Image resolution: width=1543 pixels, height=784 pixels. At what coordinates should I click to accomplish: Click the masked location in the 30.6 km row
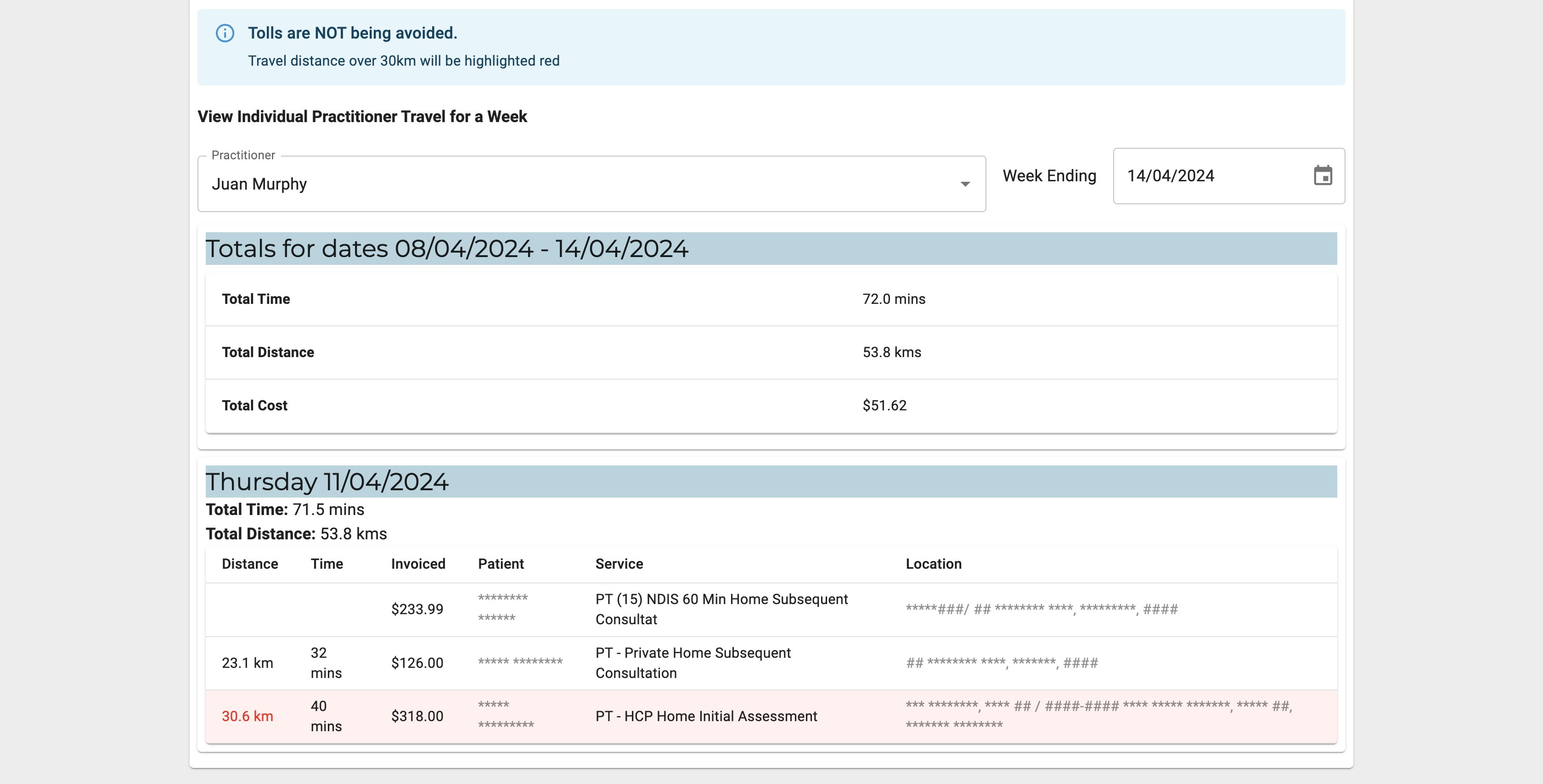coord(1098,715)
